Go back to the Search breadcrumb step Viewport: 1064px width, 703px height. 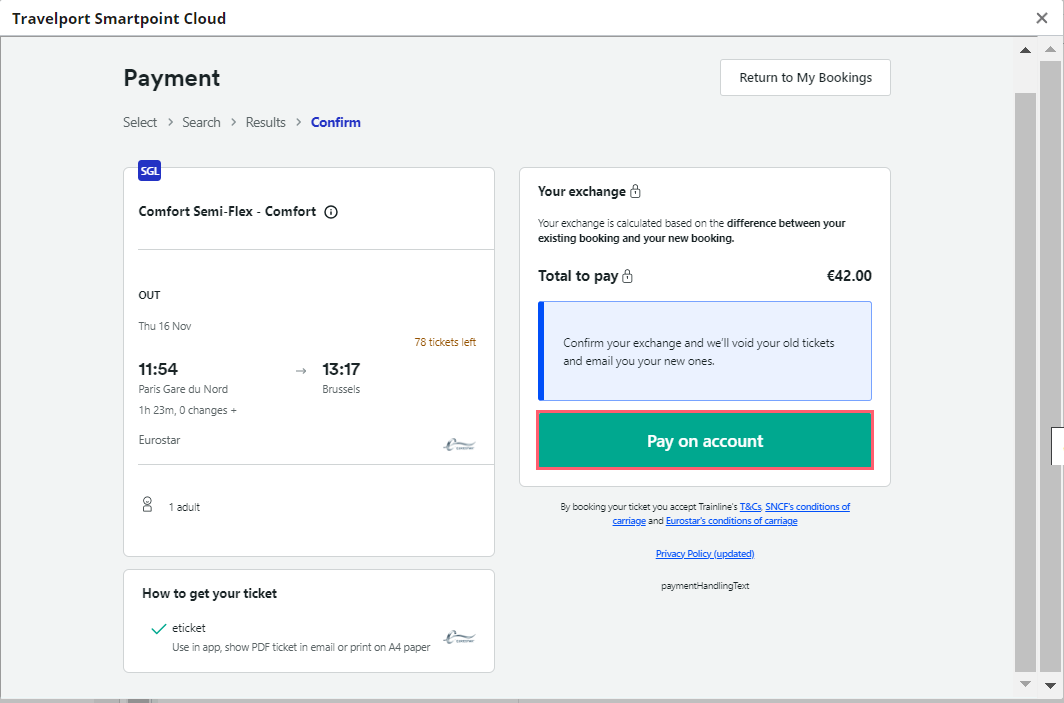tap(202, 122)
